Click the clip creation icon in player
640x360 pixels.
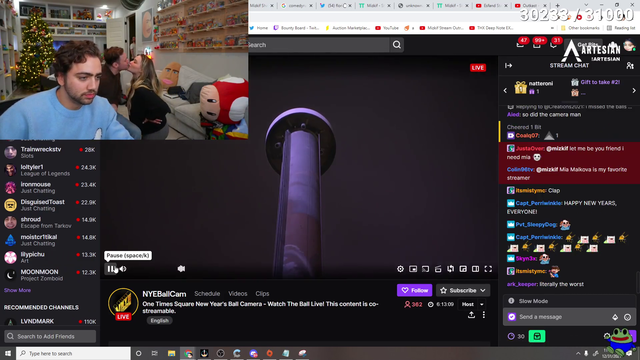point(438,269)
